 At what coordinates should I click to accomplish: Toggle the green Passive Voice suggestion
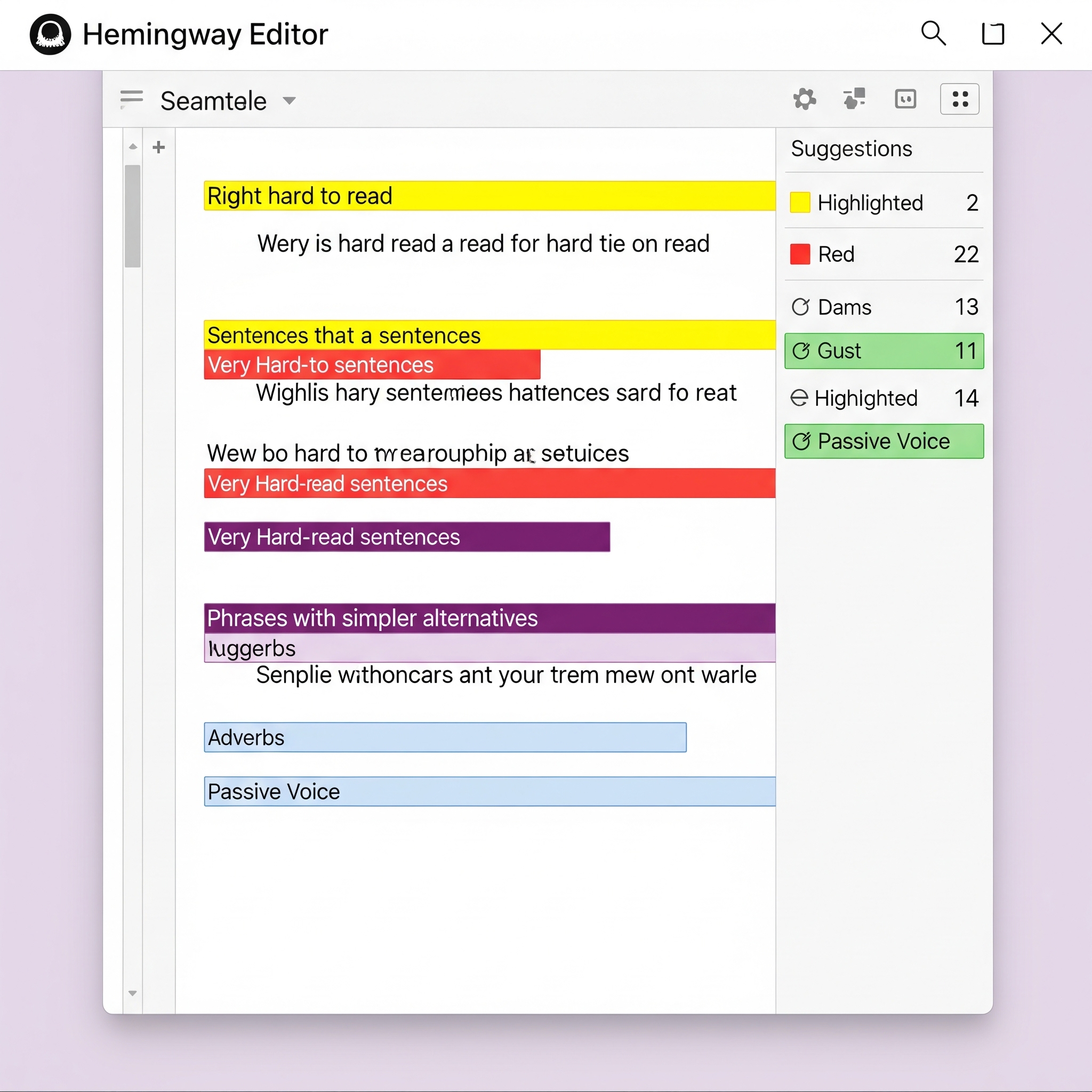coord(884,441)
